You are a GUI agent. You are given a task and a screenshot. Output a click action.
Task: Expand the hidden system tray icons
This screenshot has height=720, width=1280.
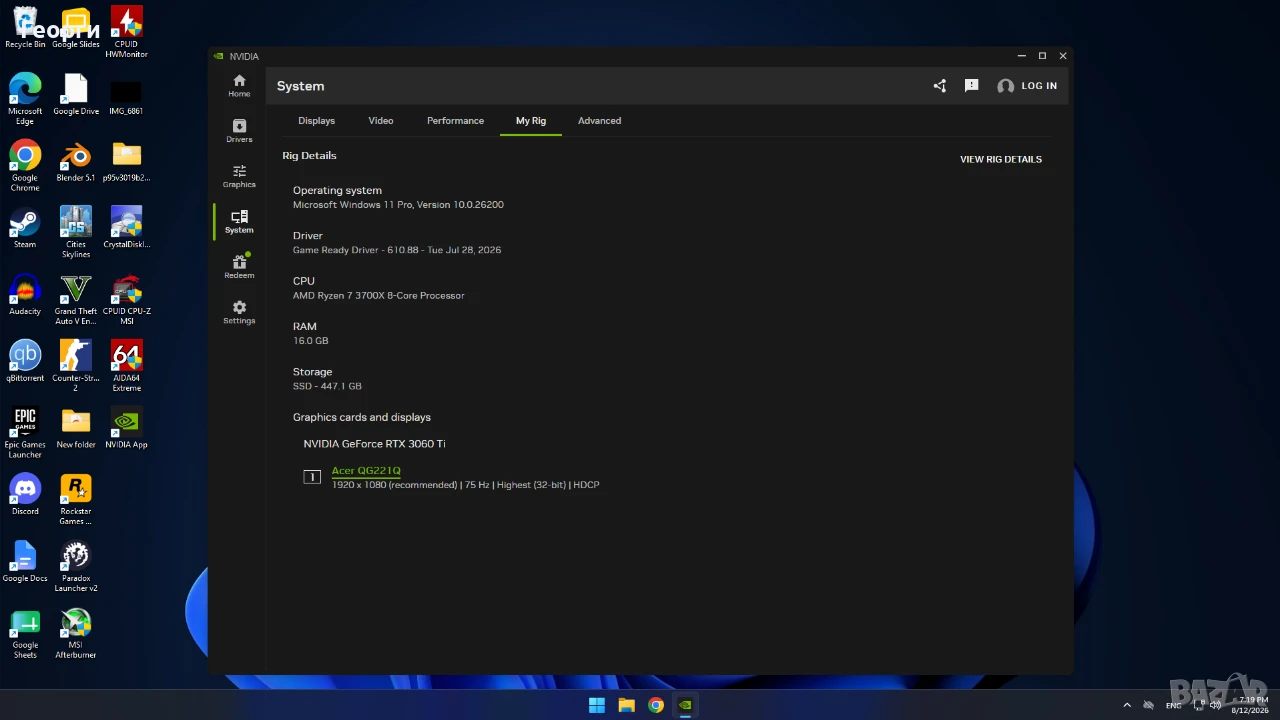1127,705
